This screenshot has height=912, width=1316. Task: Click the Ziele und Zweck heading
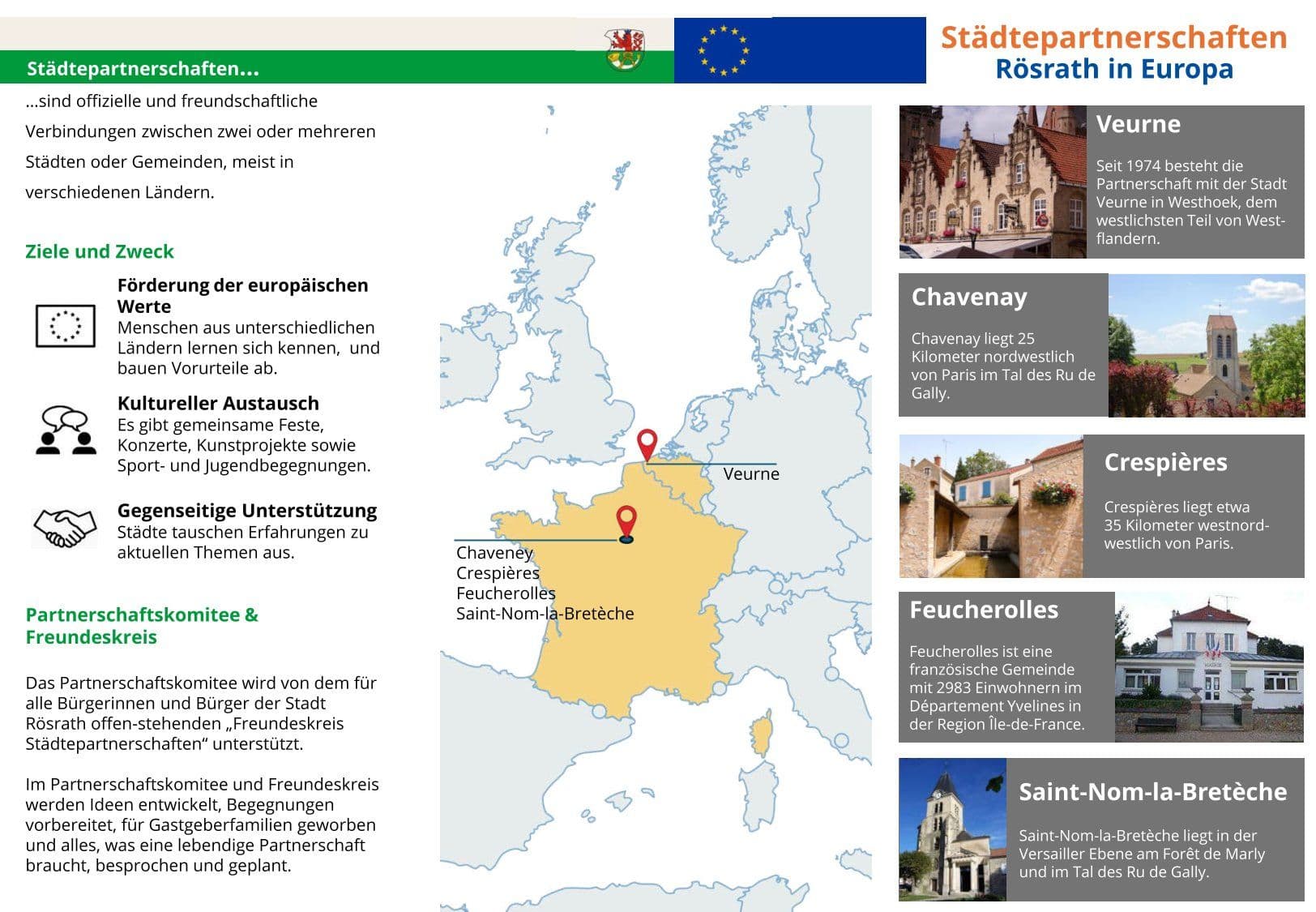tap(100, 251)
